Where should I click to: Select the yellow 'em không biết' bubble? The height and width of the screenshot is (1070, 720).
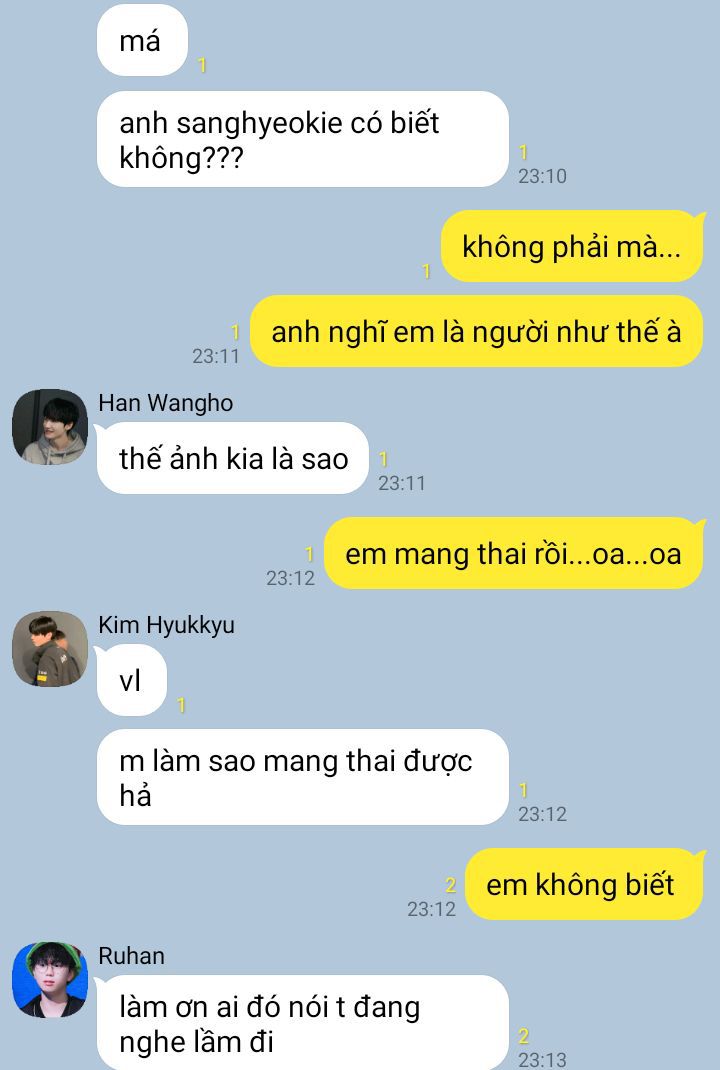click(584, 884)
